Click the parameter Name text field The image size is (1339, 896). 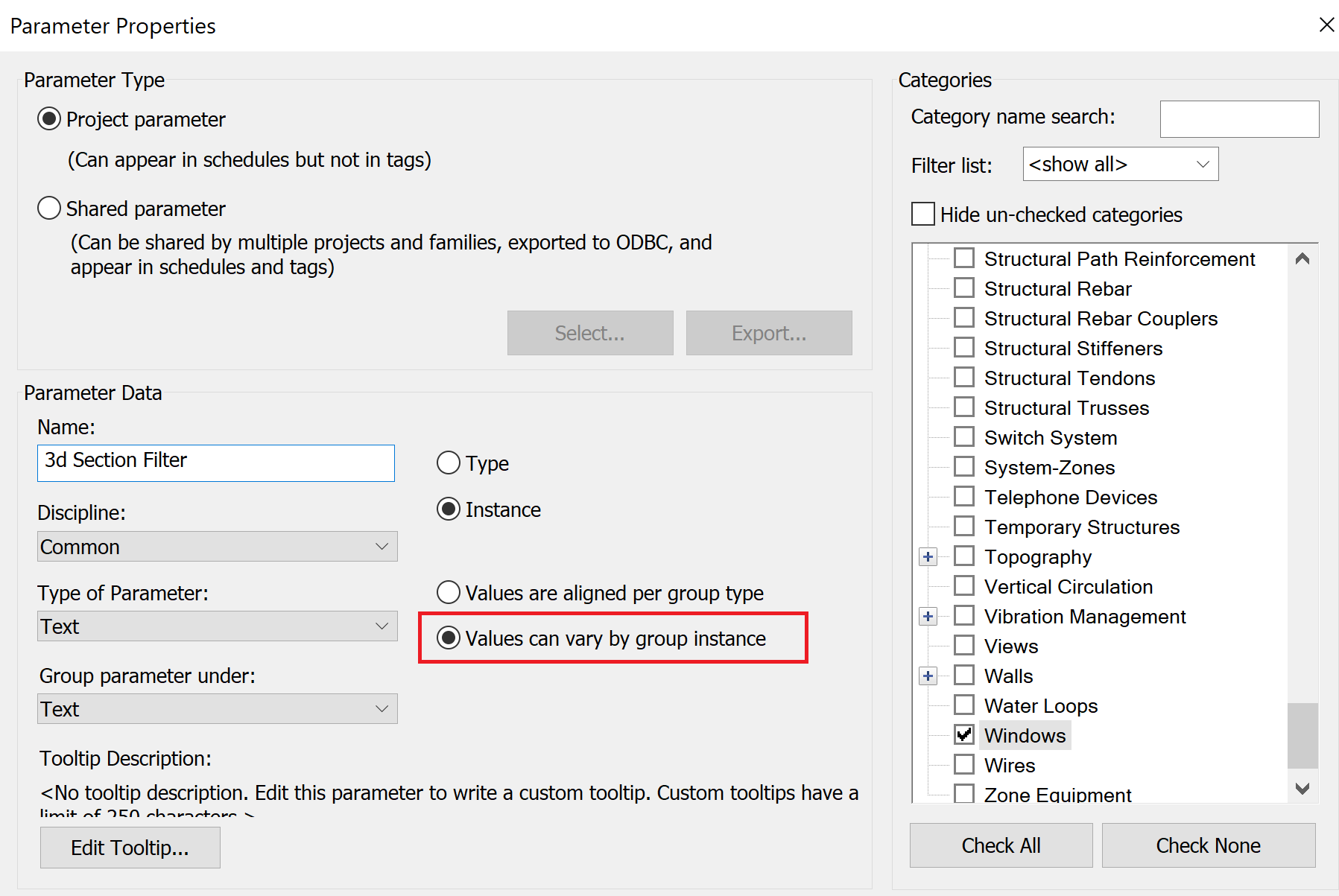215,463
